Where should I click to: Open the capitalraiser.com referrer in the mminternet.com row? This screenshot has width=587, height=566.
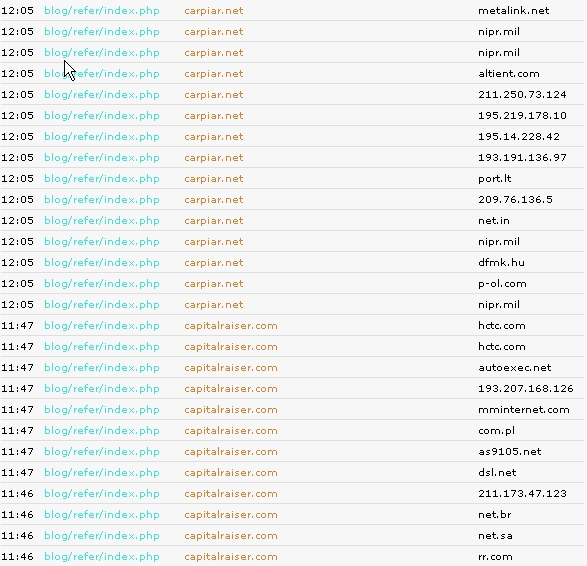tap(231, 410)
